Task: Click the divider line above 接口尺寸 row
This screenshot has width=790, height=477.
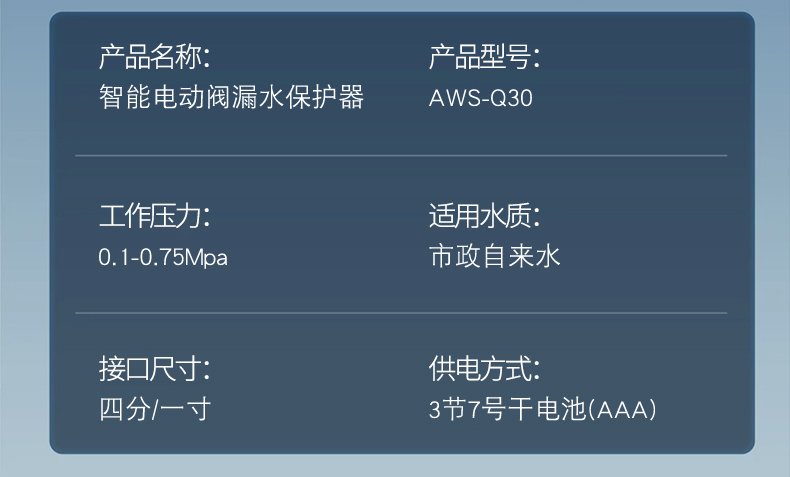Action: point(401,313)
